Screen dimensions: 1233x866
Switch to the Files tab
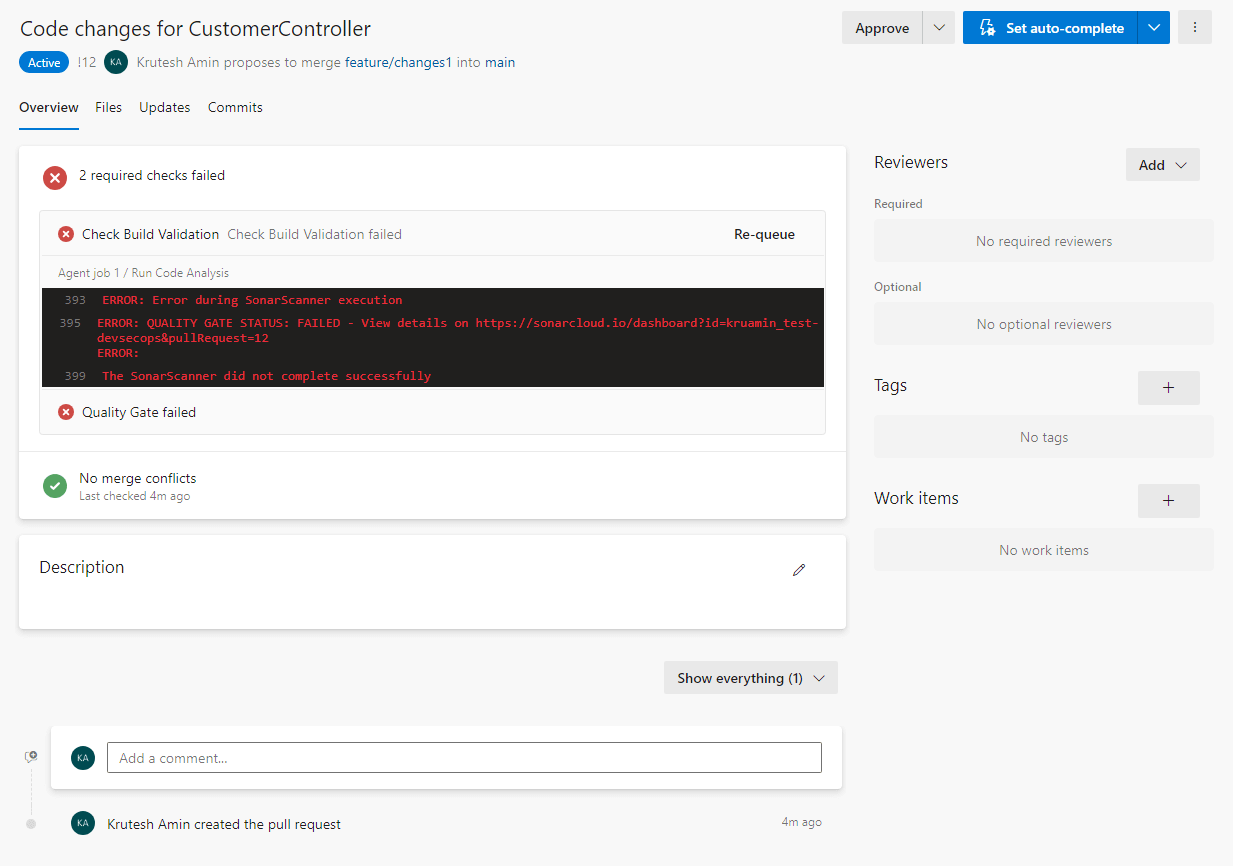coord(108,107)
